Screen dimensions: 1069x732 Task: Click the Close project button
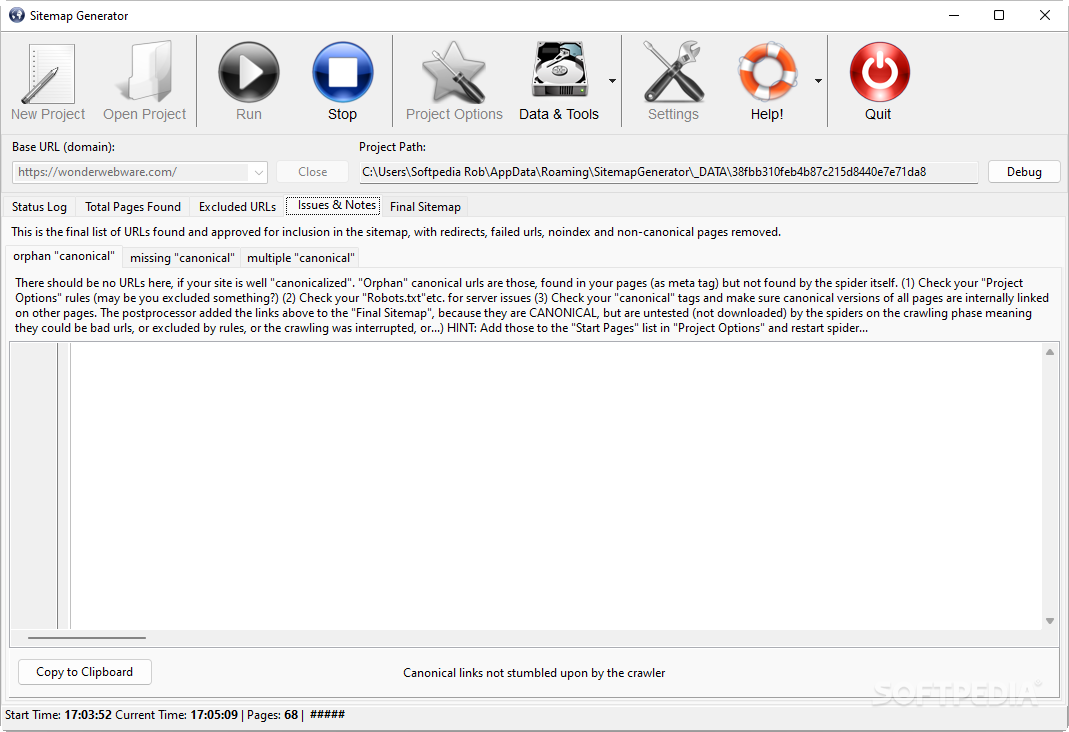point(312,172)
